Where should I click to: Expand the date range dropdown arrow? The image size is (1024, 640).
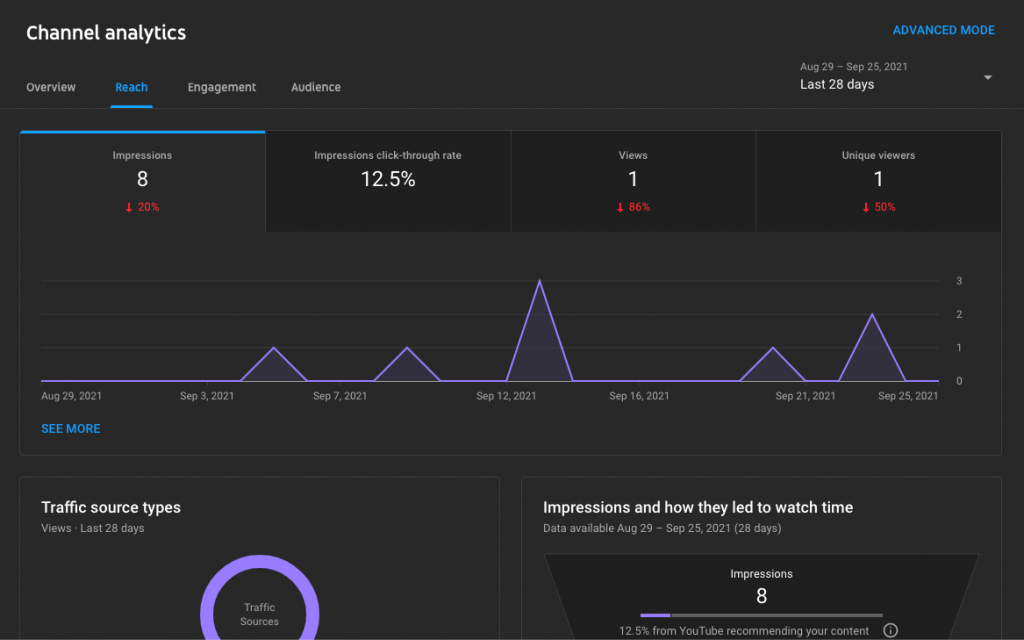987,78
